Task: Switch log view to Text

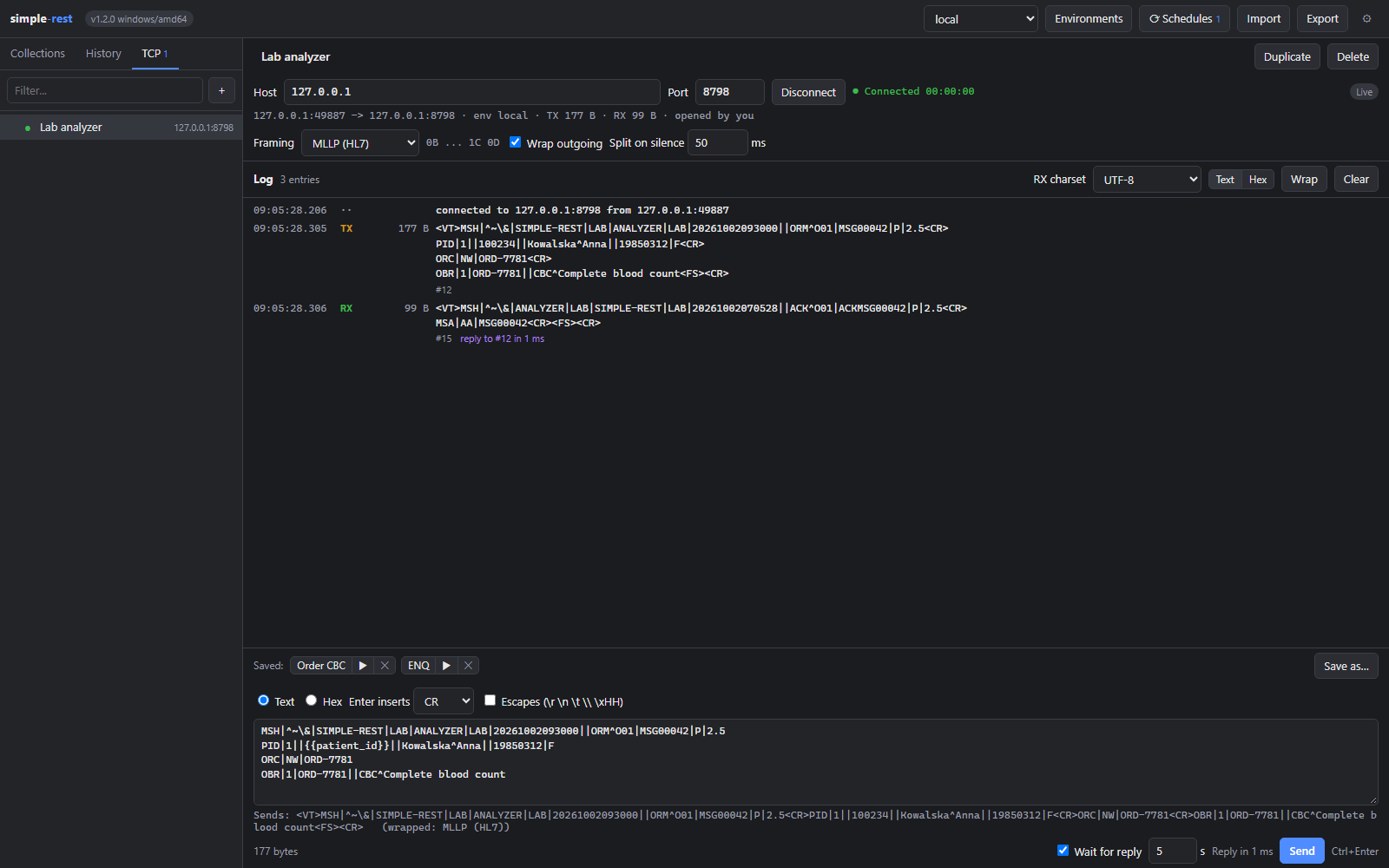Action: click(x=1225, y=180)
